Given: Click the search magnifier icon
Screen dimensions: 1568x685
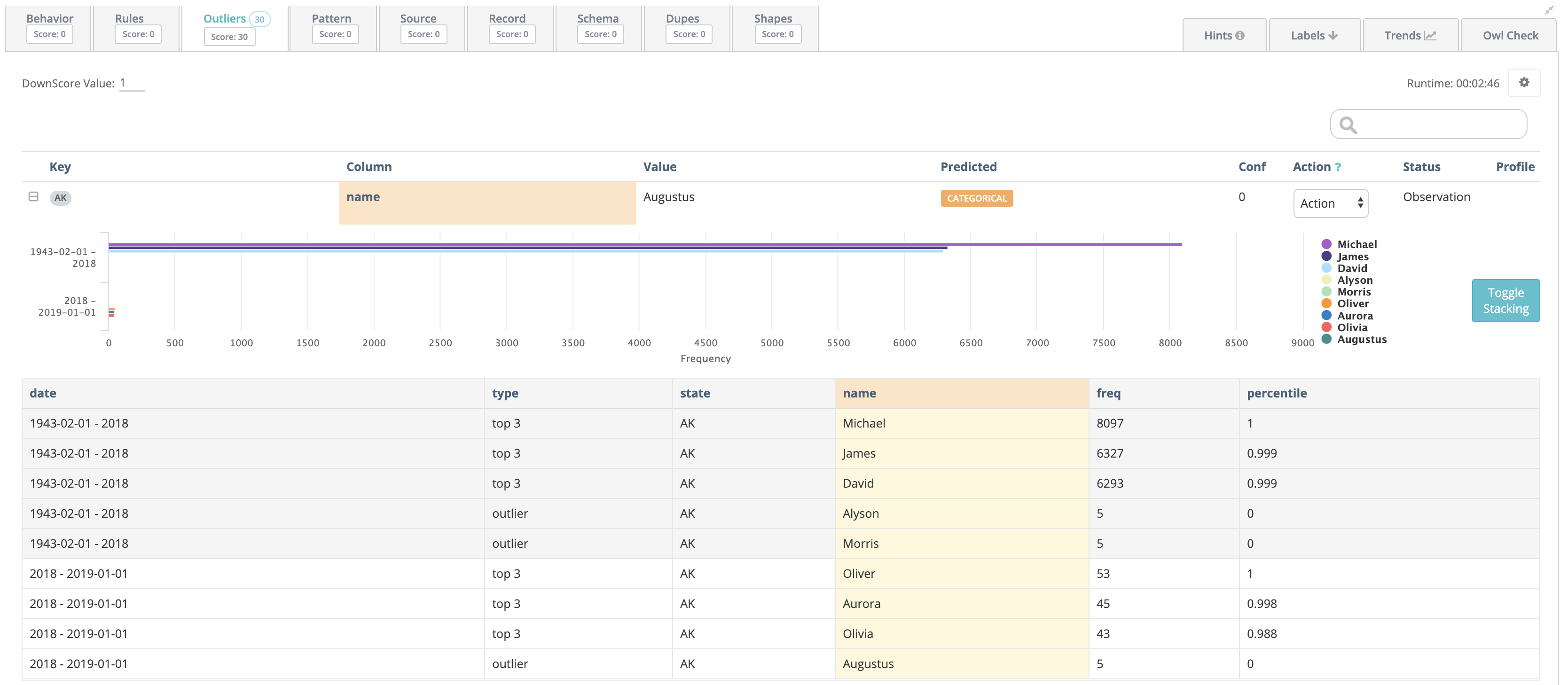Looking at the screenshot, I should 1348,125.
